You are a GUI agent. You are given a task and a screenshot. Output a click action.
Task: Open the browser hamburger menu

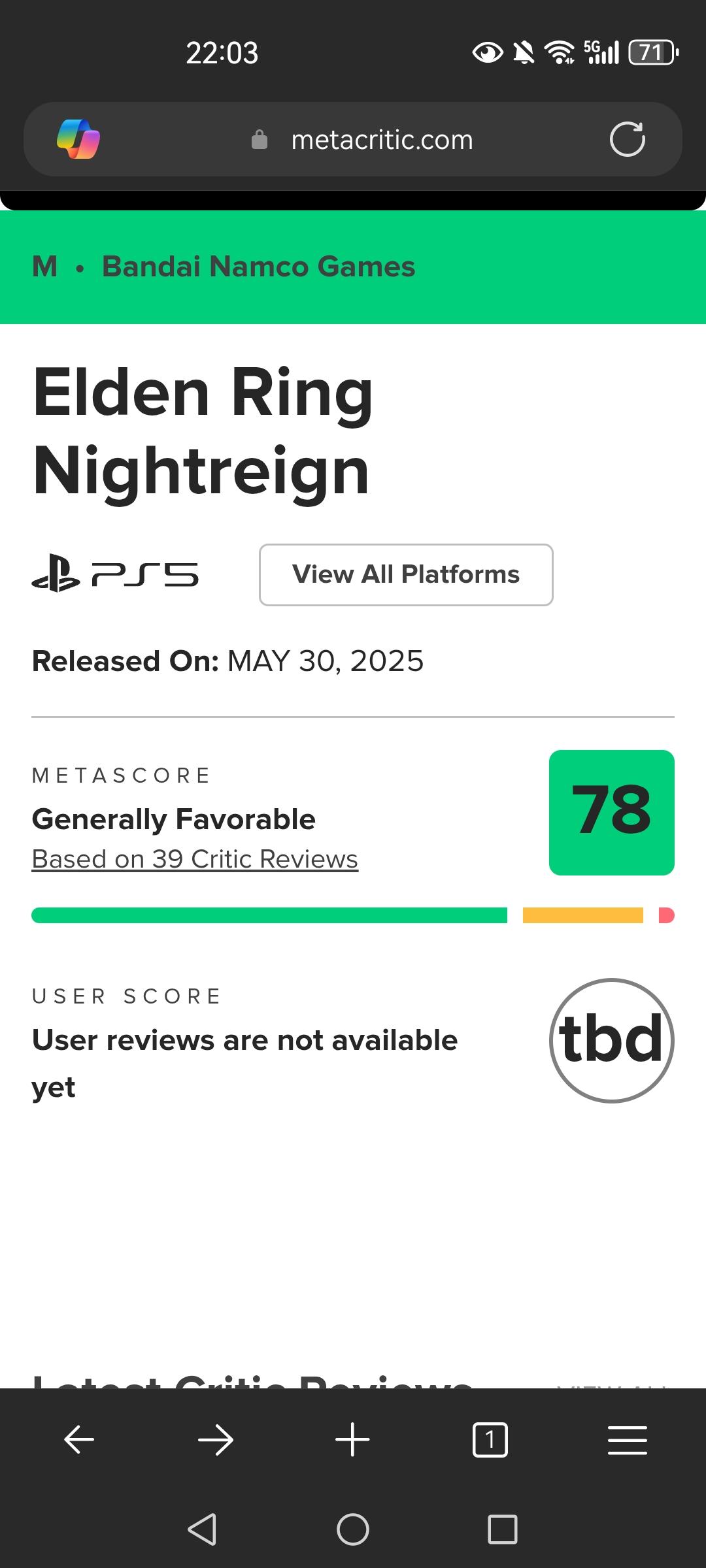(x=627, y=1439)
